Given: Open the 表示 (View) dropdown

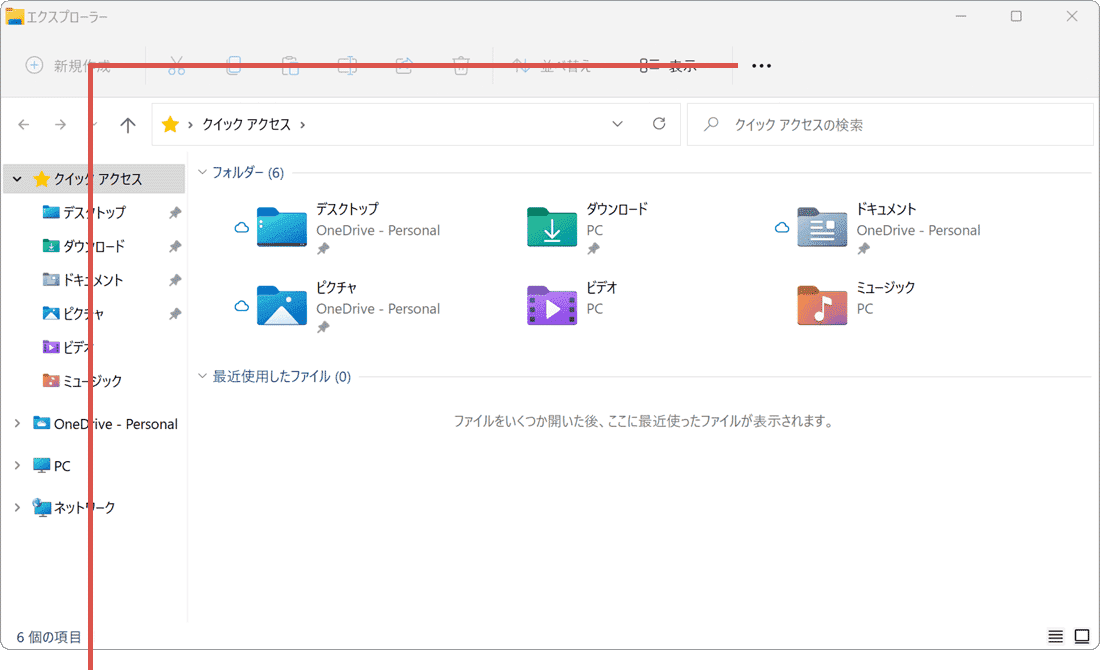Looking at the screenshot, I should pos(670,65).
